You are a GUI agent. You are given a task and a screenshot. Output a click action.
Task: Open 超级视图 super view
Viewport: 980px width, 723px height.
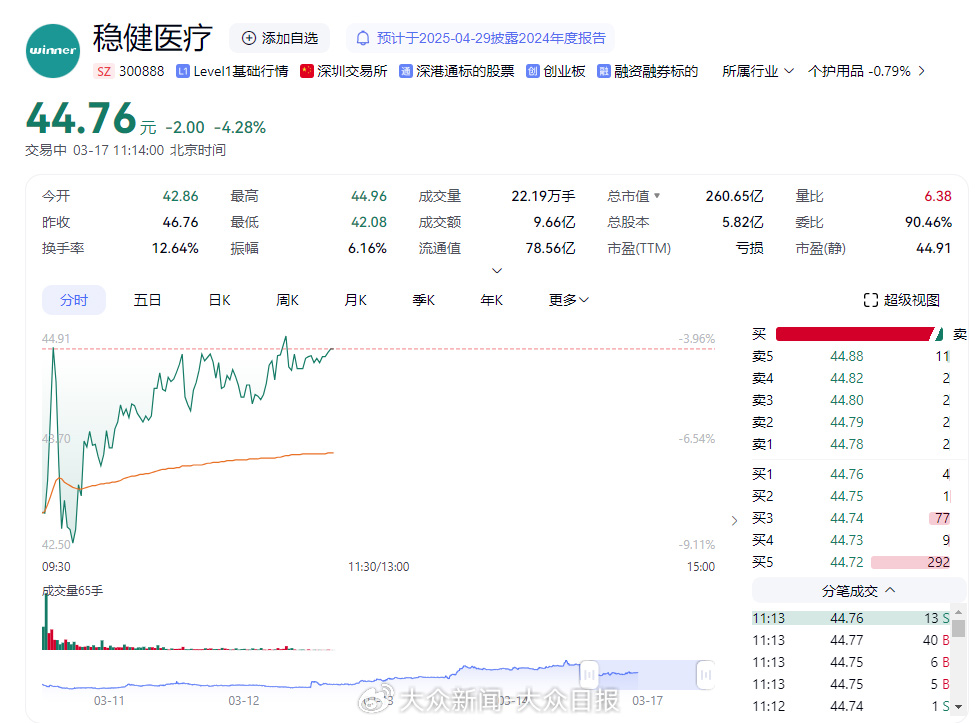[x=901, y=300]
